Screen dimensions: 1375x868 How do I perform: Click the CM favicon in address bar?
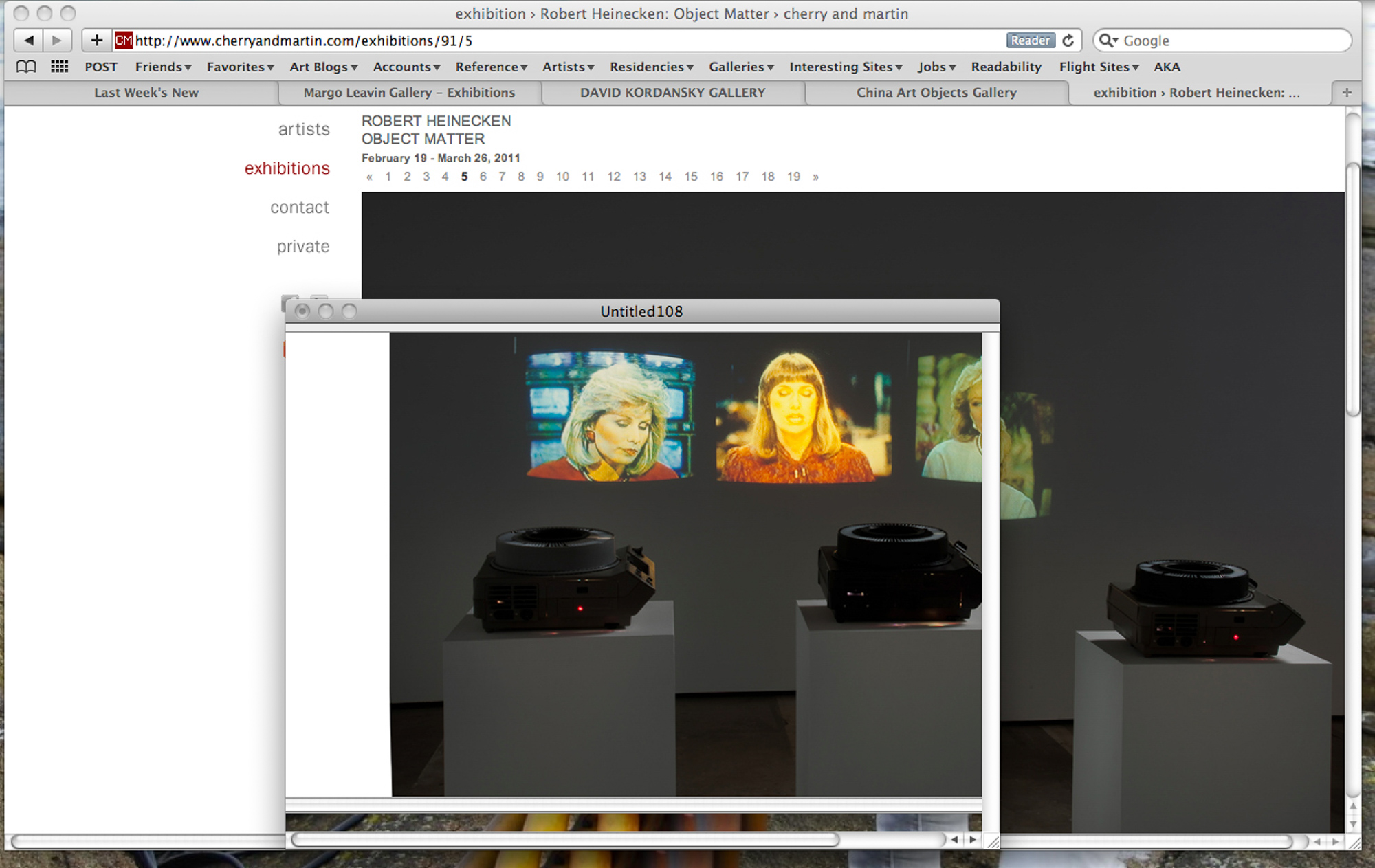pos(123,41)
